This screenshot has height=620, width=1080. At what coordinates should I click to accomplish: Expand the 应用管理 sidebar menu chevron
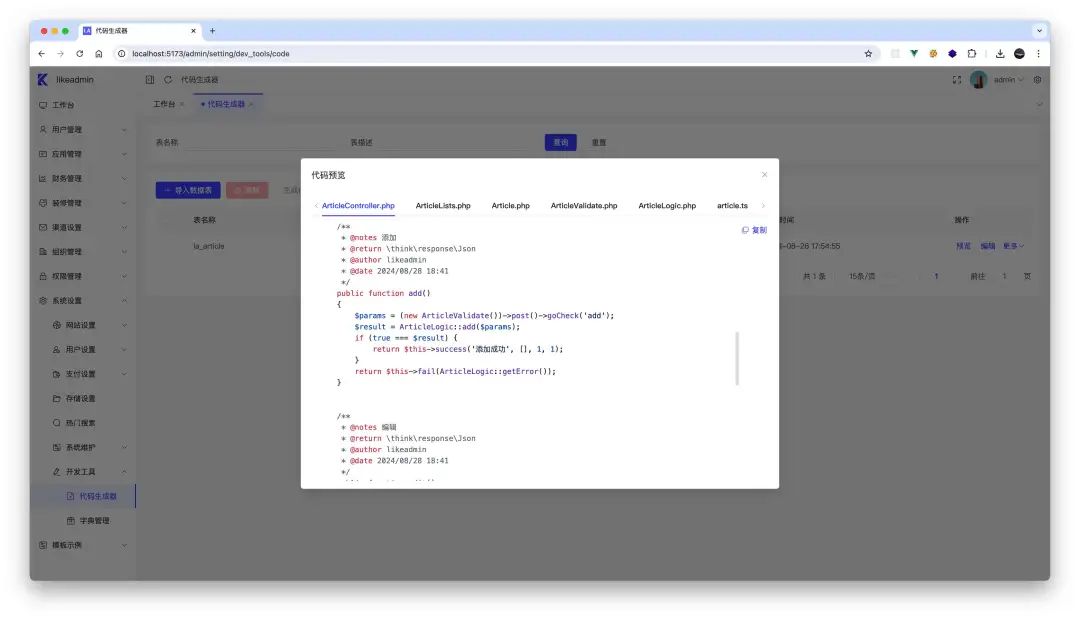tap(124, 154)
